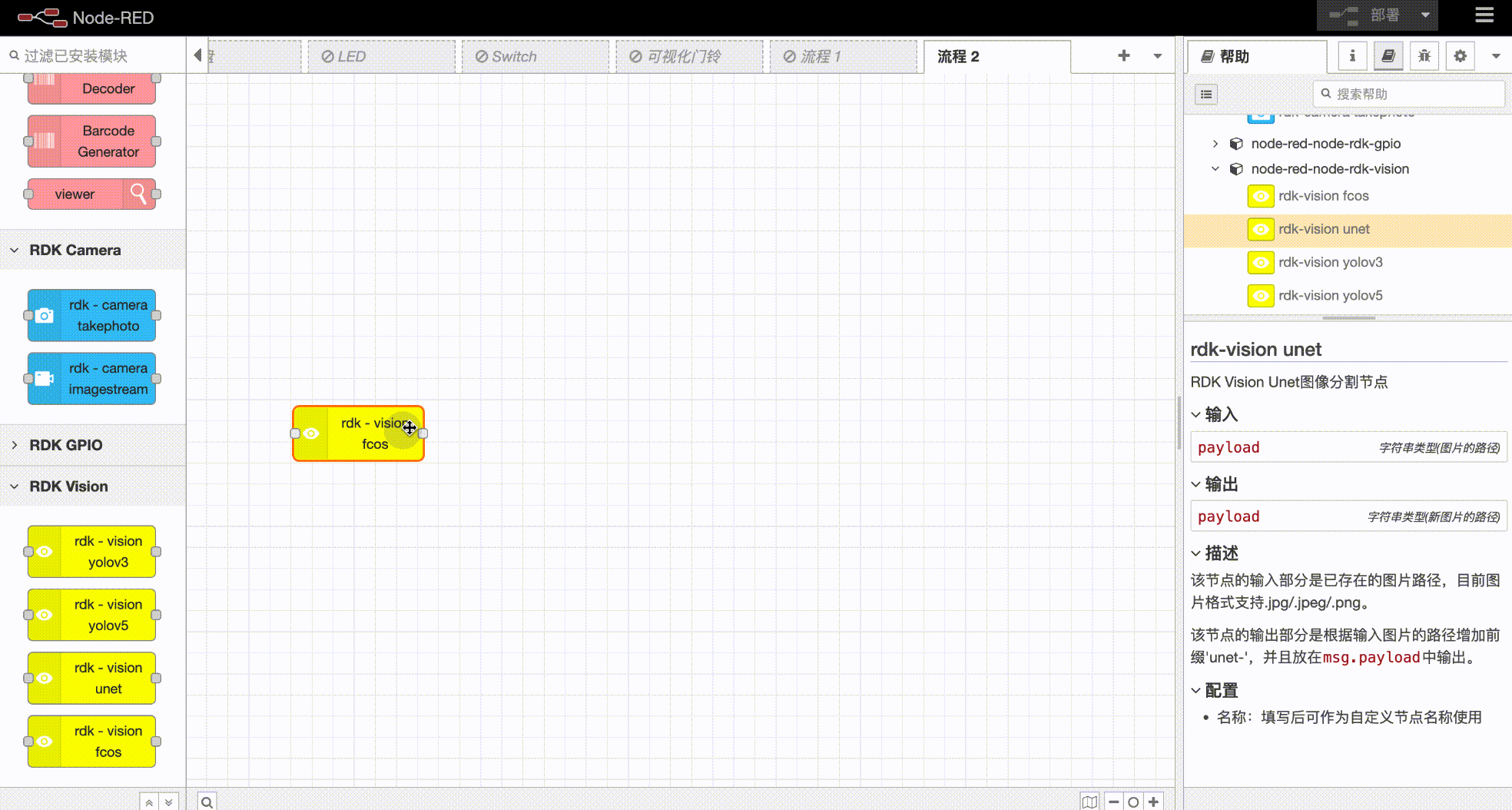Click the help panel resize handle
The height and width of the screenshot is (810, 1512).
point(1348,317)
